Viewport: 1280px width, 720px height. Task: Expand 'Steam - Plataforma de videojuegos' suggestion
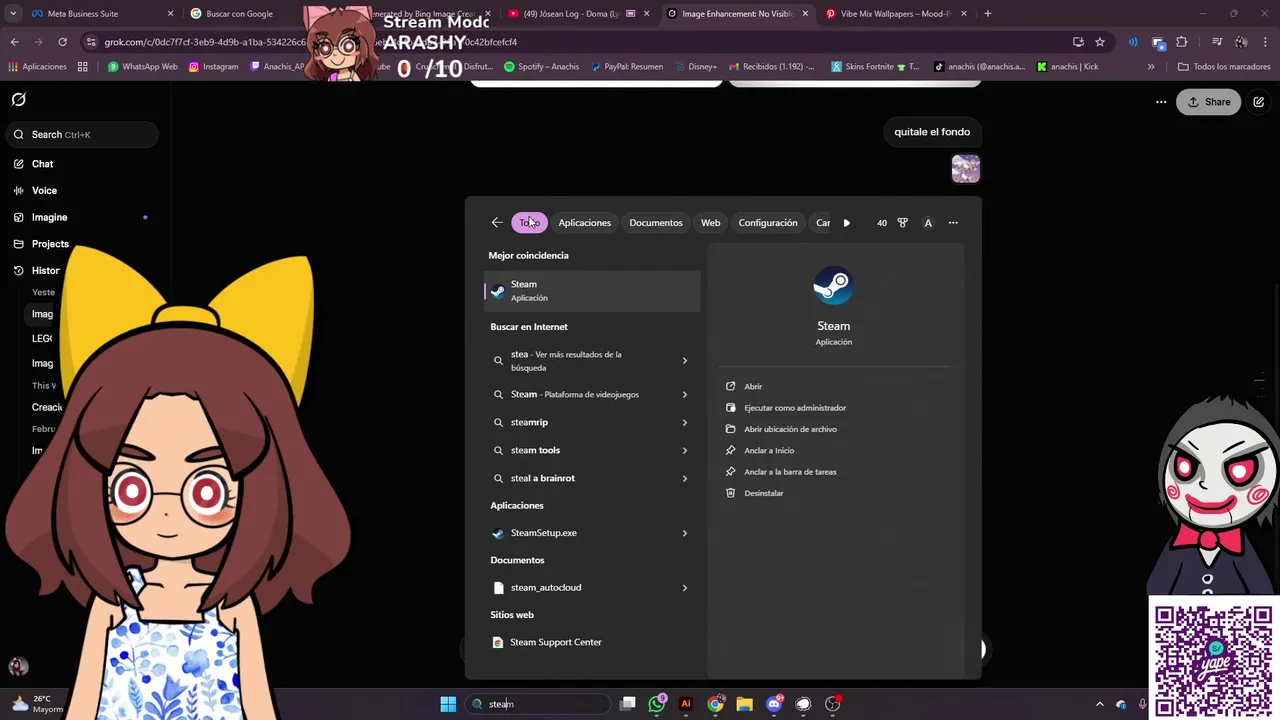pos(684,395)
